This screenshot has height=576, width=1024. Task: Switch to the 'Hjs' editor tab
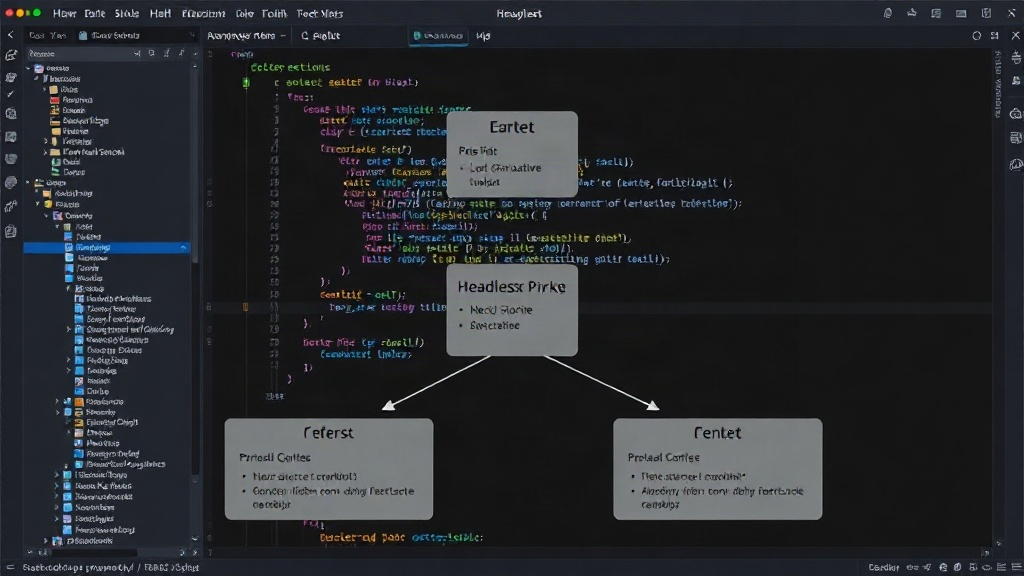(483, 36)
